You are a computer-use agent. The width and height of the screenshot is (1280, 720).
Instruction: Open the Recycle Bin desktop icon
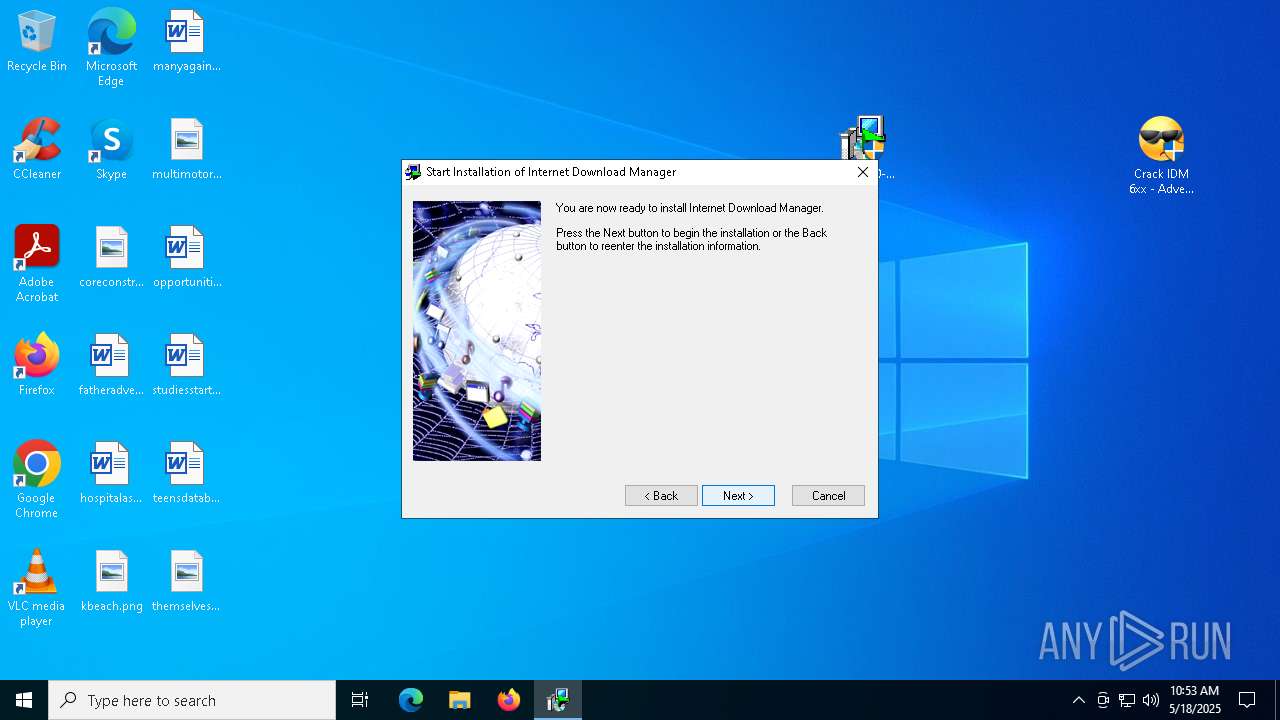click(x=37, y=42)
